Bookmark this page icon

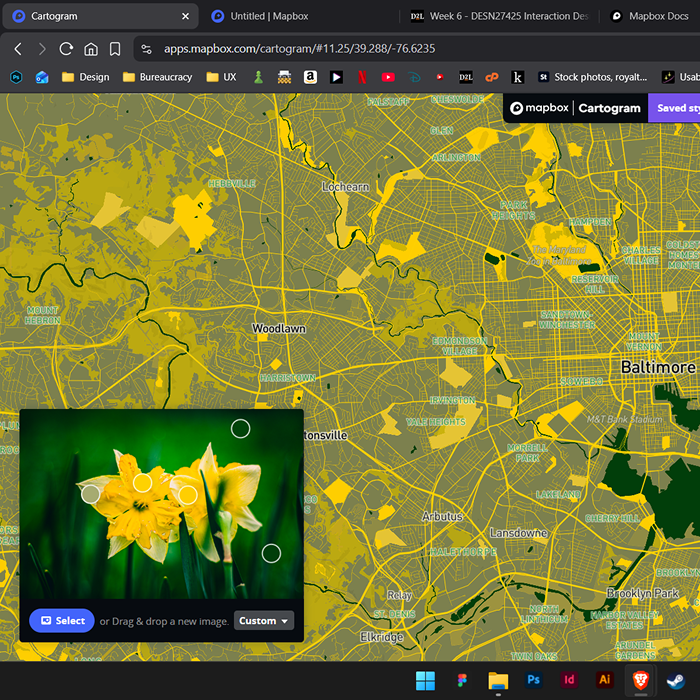pyautogui.click(x=115, y=49)
